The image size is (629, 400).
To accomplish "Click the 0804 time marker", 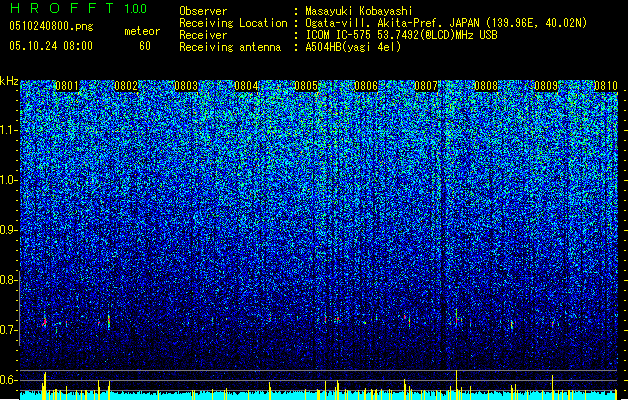I will coord(246,86).
